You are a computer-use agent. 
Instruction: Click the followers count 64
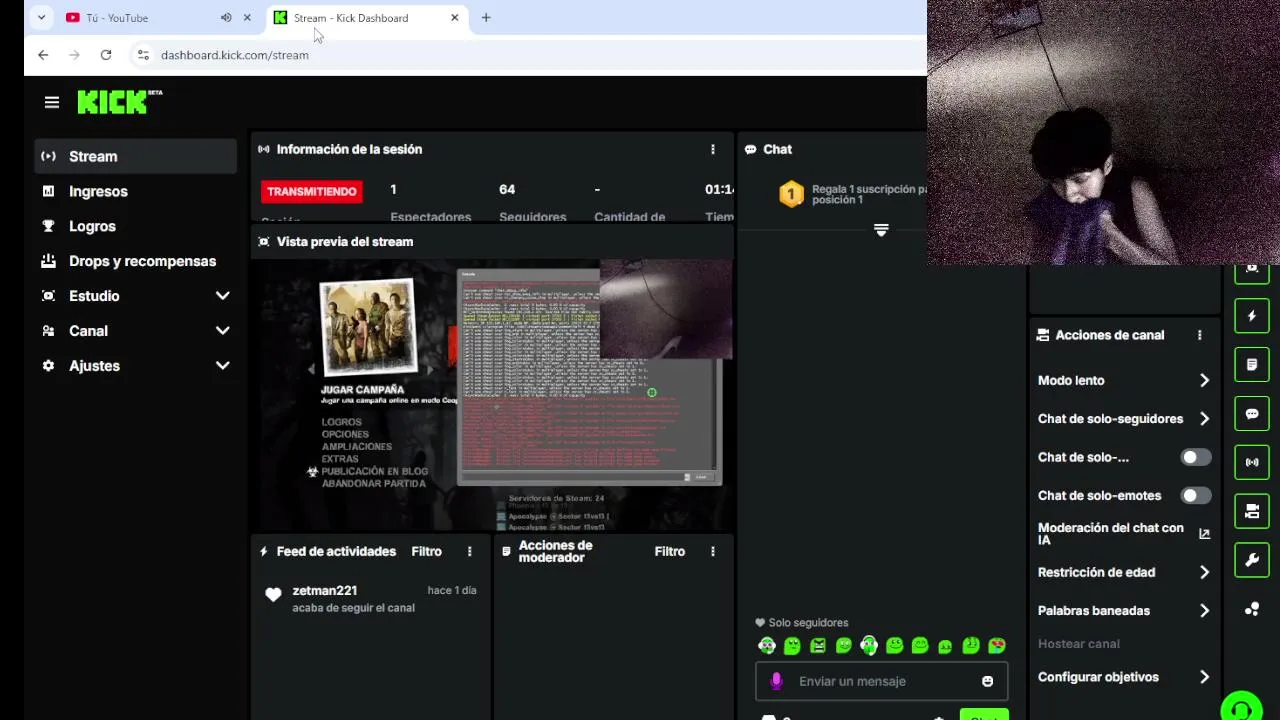(x=507, y=189)
